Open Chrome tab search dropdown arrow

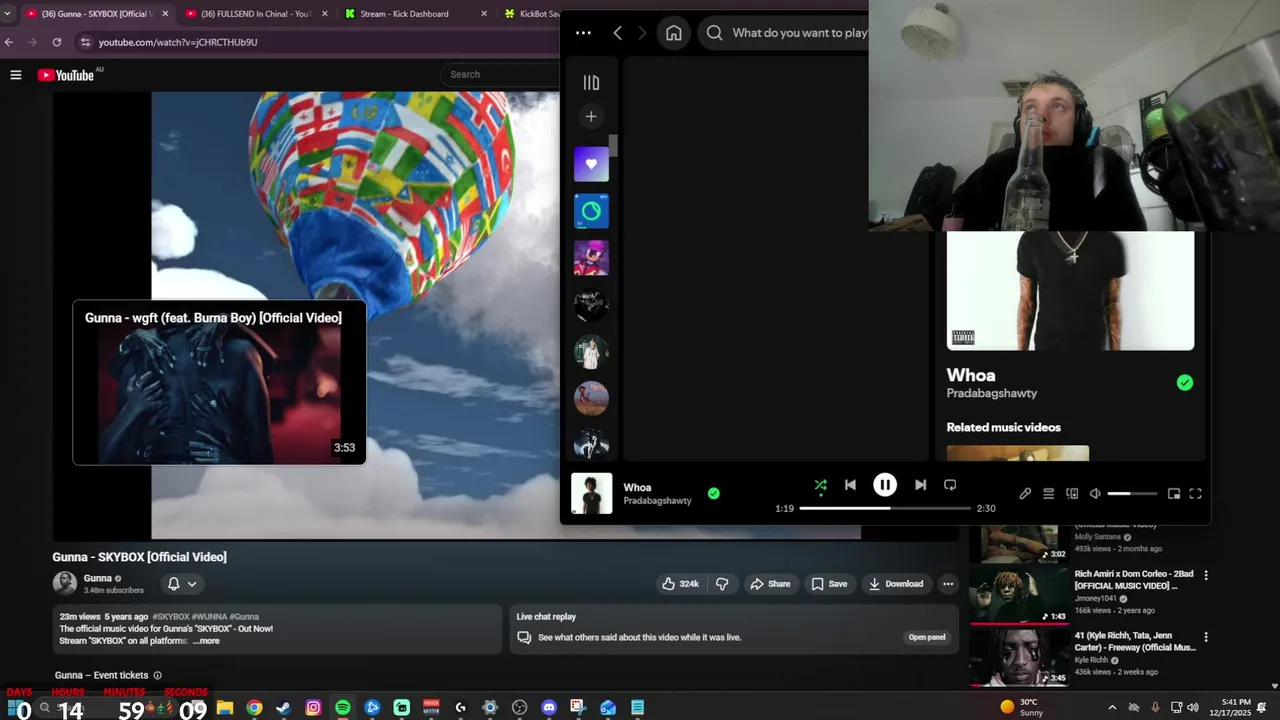[x=8, y=14]
